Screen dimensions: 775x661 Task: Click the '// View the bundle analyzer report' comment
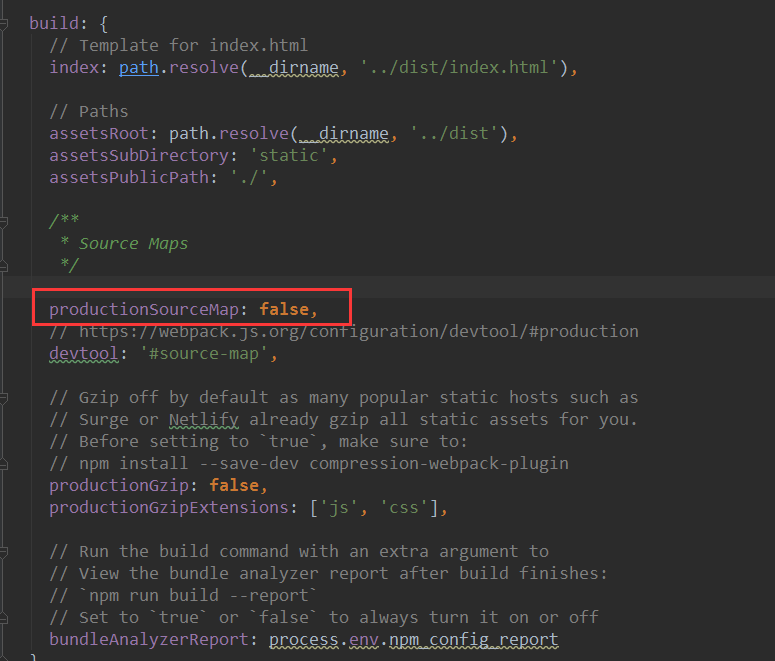click(x=329, y=573)
